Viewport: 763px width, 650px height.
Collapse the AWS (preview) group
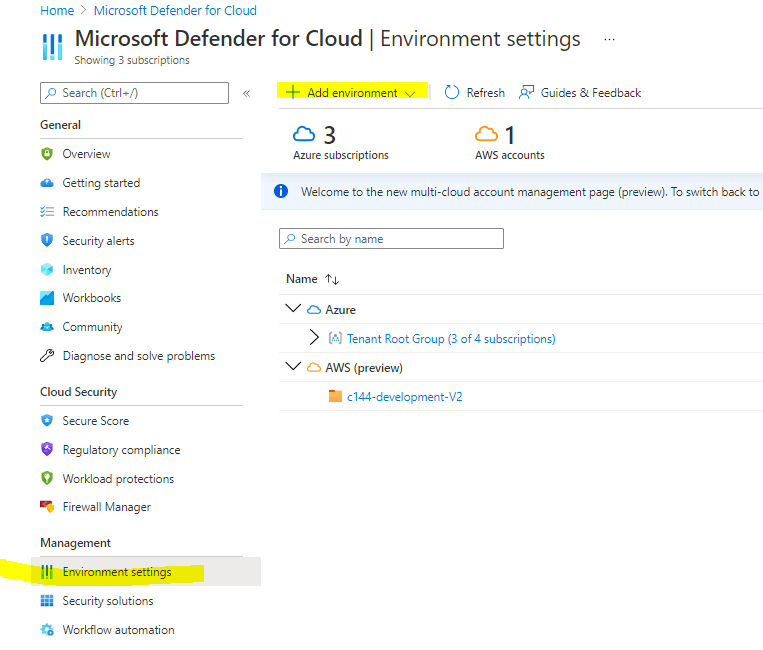tap(293, 367)
